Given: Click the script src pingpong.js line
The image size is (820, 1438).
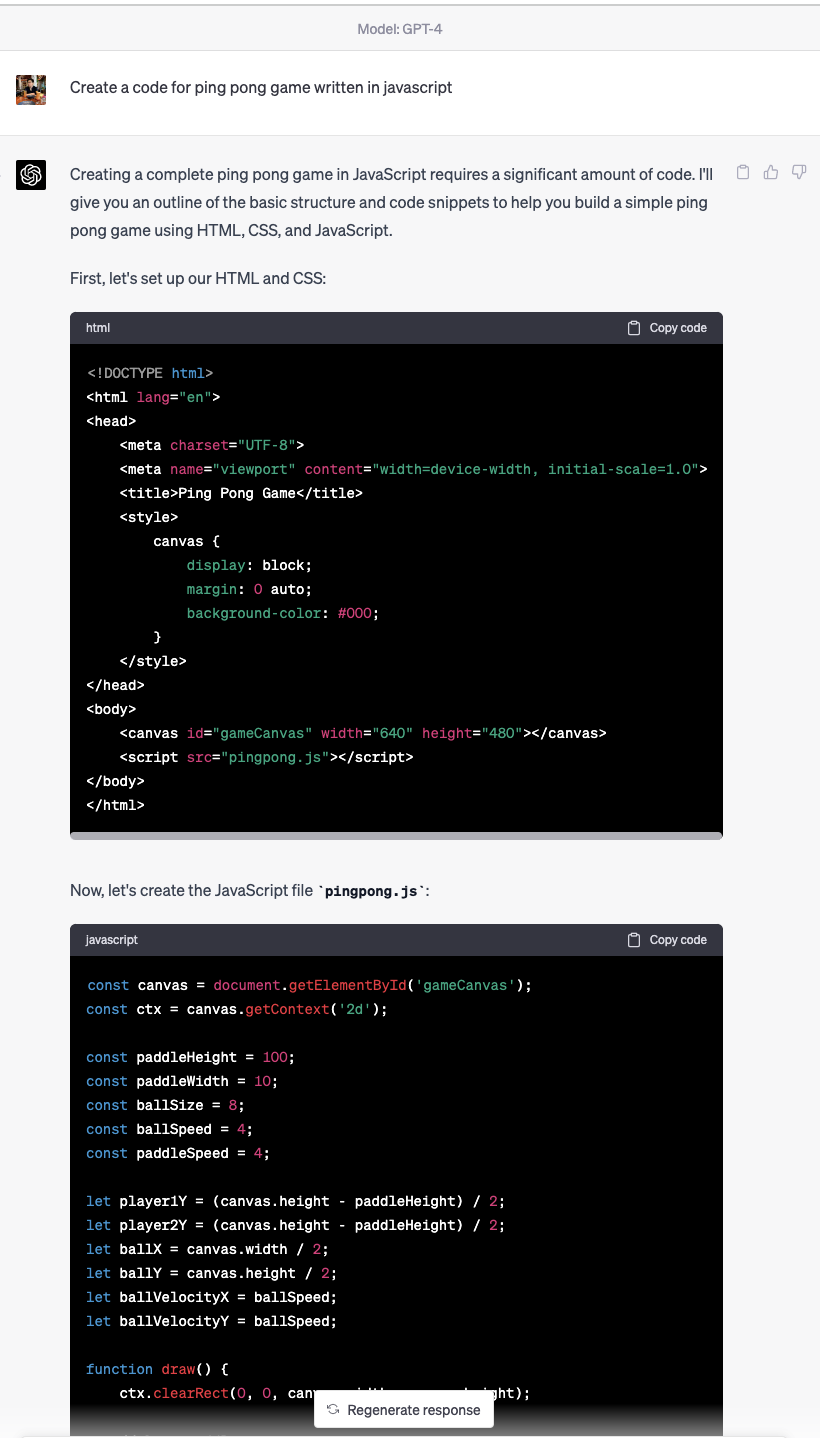Looking at the screenshot, I should pyautogui.click(x=266, y=757).
